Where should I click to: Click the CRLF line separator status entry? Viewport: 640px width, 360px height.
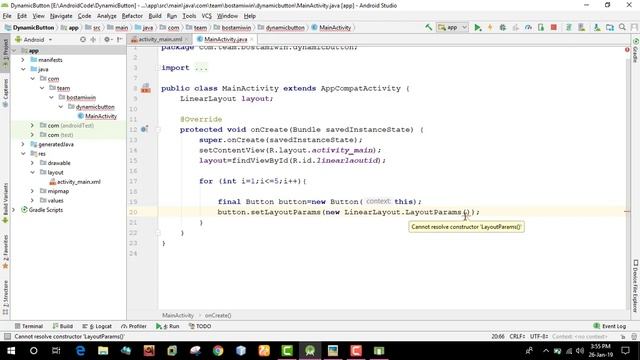click(x=517, y=336)
